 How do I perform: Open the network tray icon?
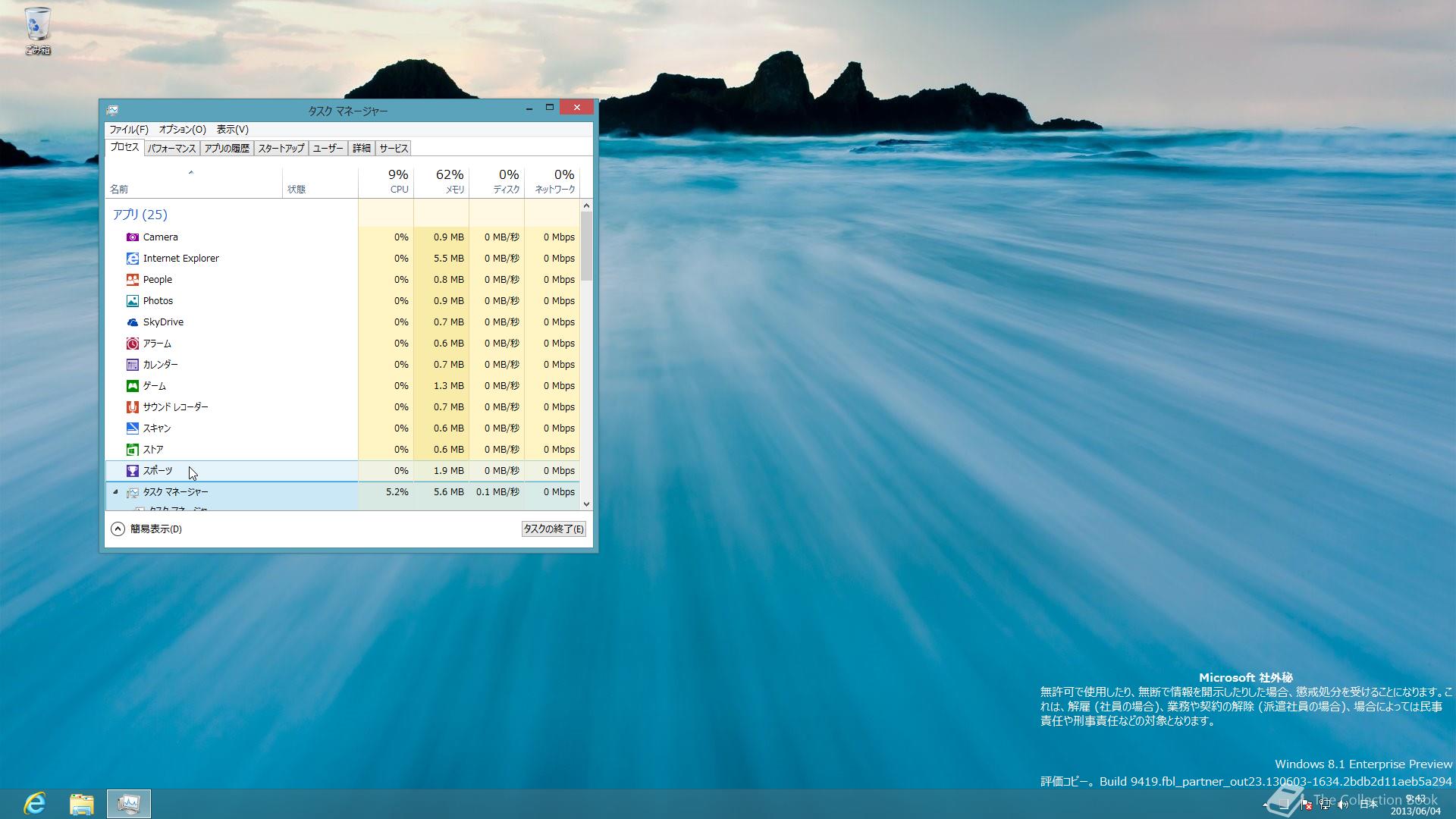pos(1324,805)
